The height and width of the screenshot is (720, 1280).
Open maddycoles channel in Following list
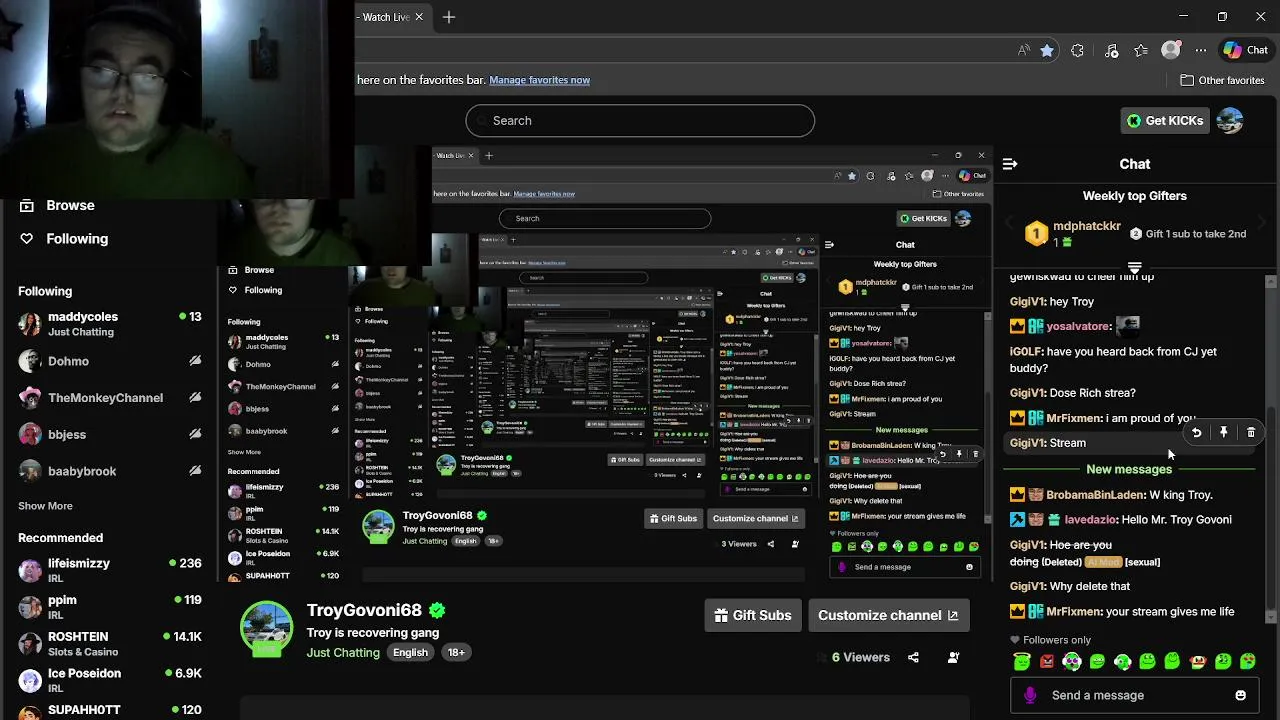[x=109, y=323]
